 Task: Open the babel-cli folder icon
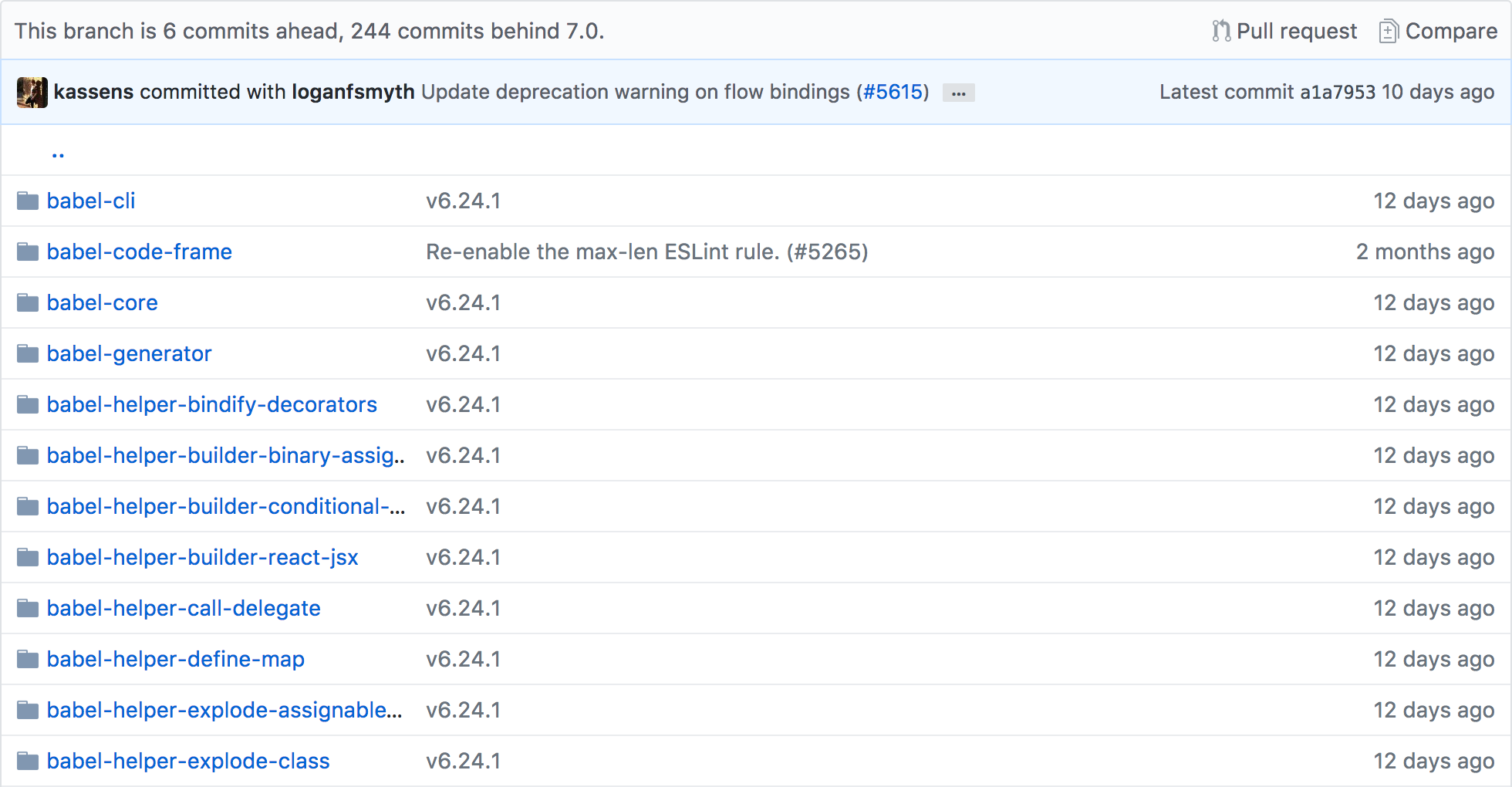pyautogui.click(x=28, y=201)
